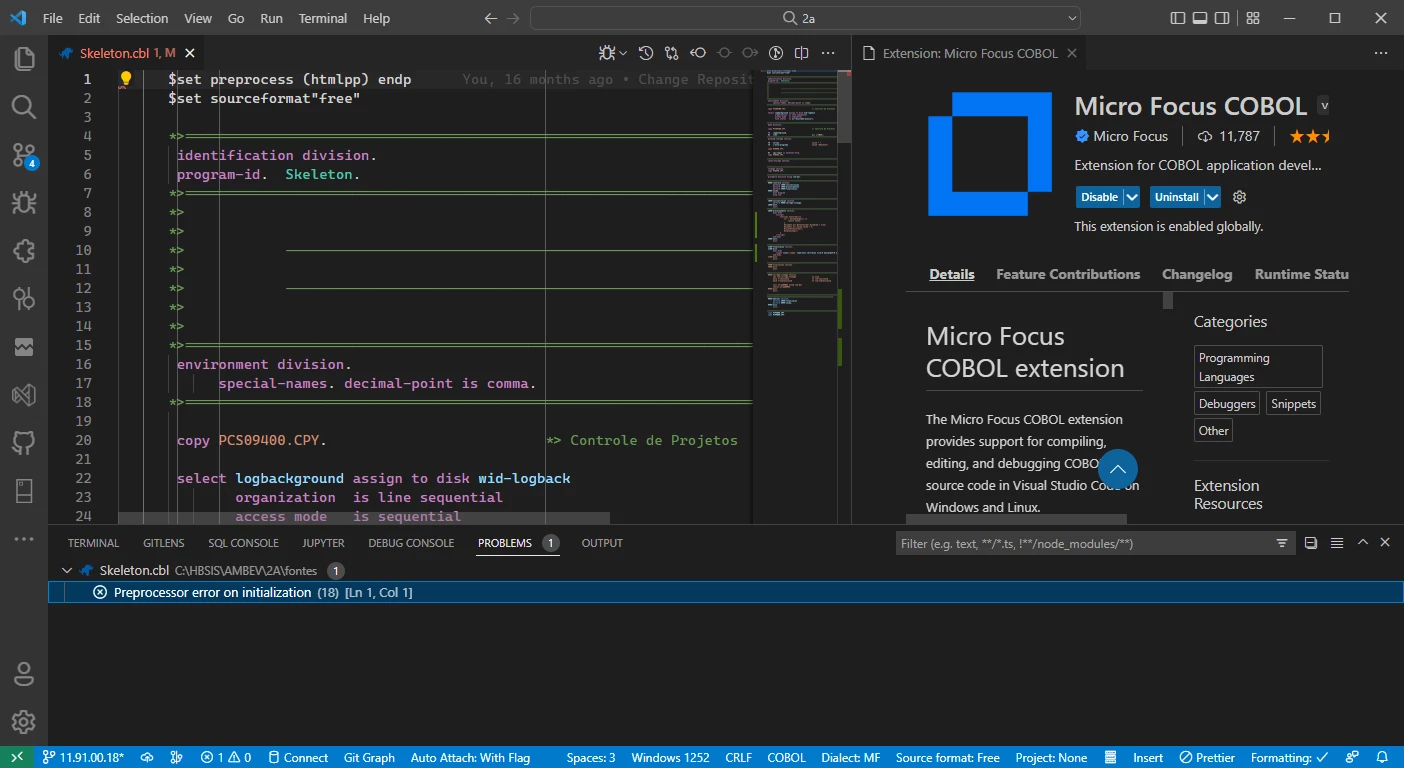The image size is (1404, 768).
Task: Toggle primary side bar layout button
Action: 1178,18
